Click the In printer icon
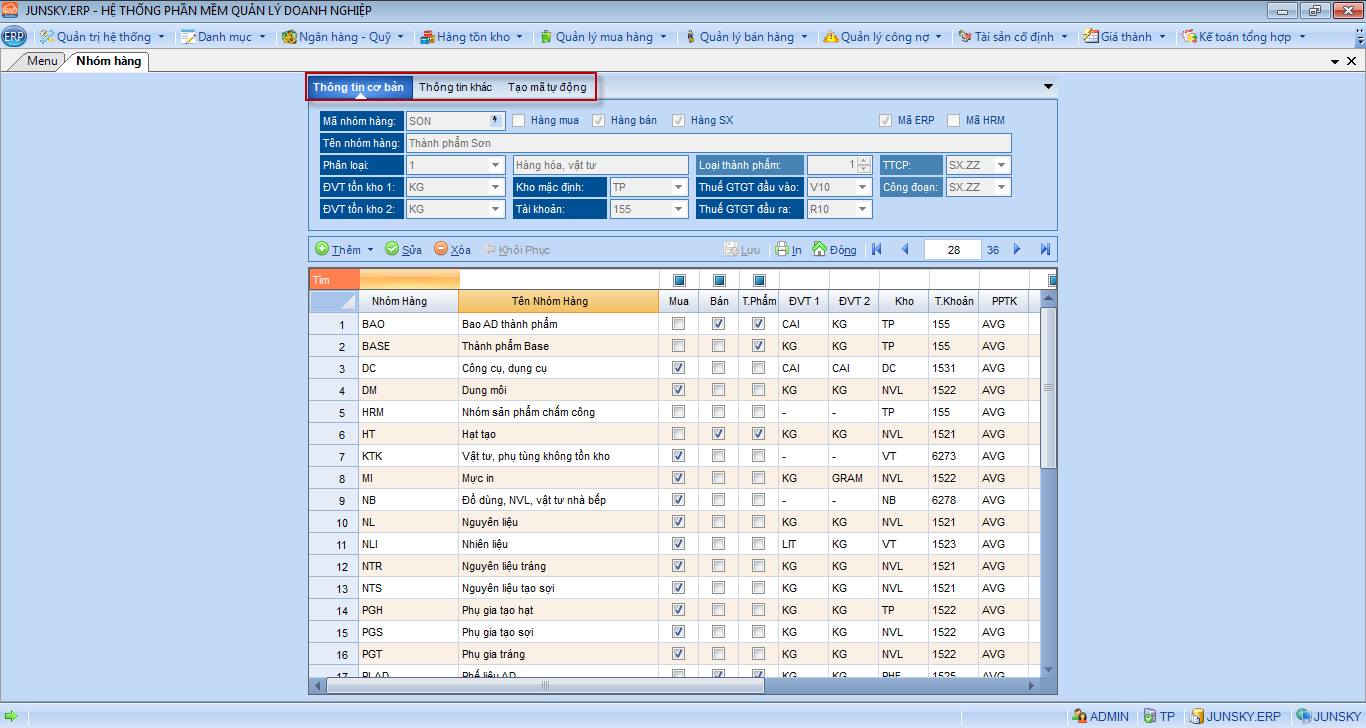The height and width of the screenshot is (728, 1366). (x=782, y=249)
